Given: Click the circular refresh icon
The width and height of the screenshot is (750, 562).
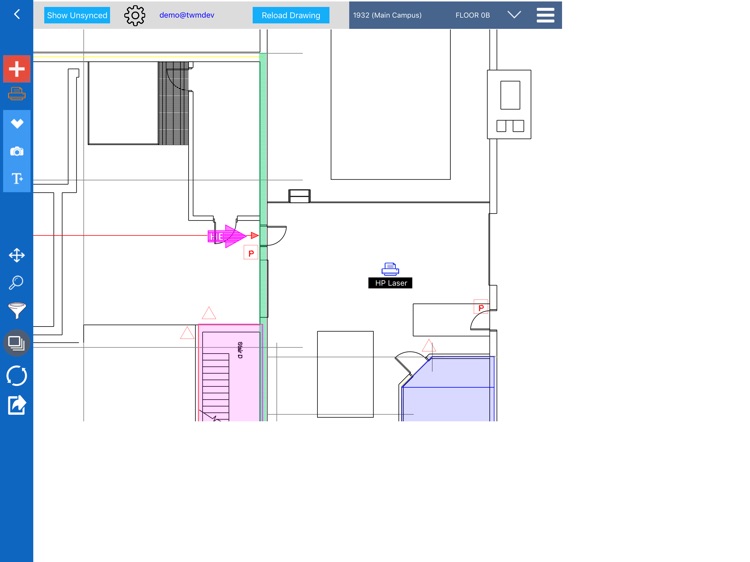Looking at the screenshot, I should pos(17,375).
